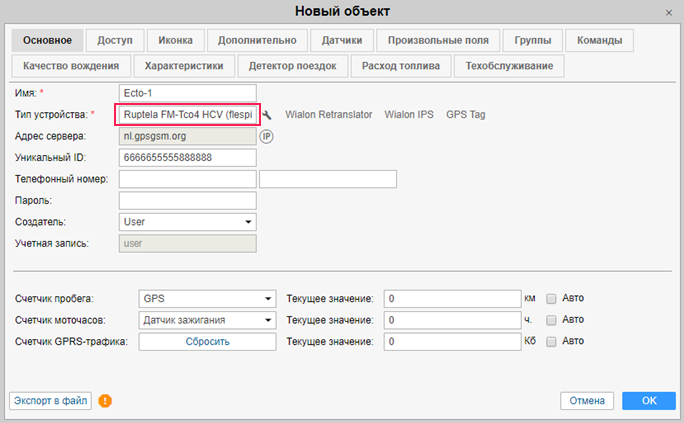Screen dimensions: 684x423
Task: Click the Уникальный ID input field
Action: click(x=187, y=157)
